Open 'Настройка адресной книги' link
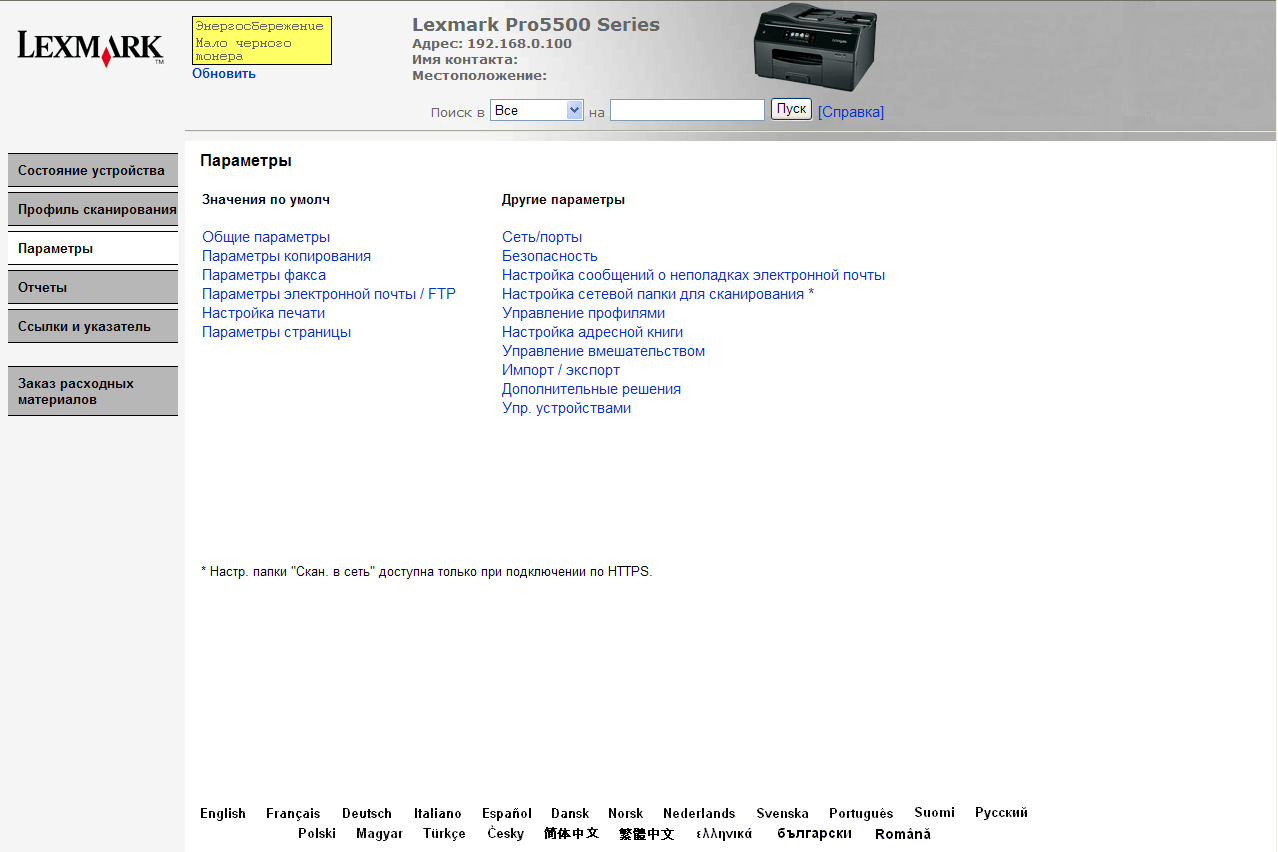 pyautogui.click(x=592, y=332)
